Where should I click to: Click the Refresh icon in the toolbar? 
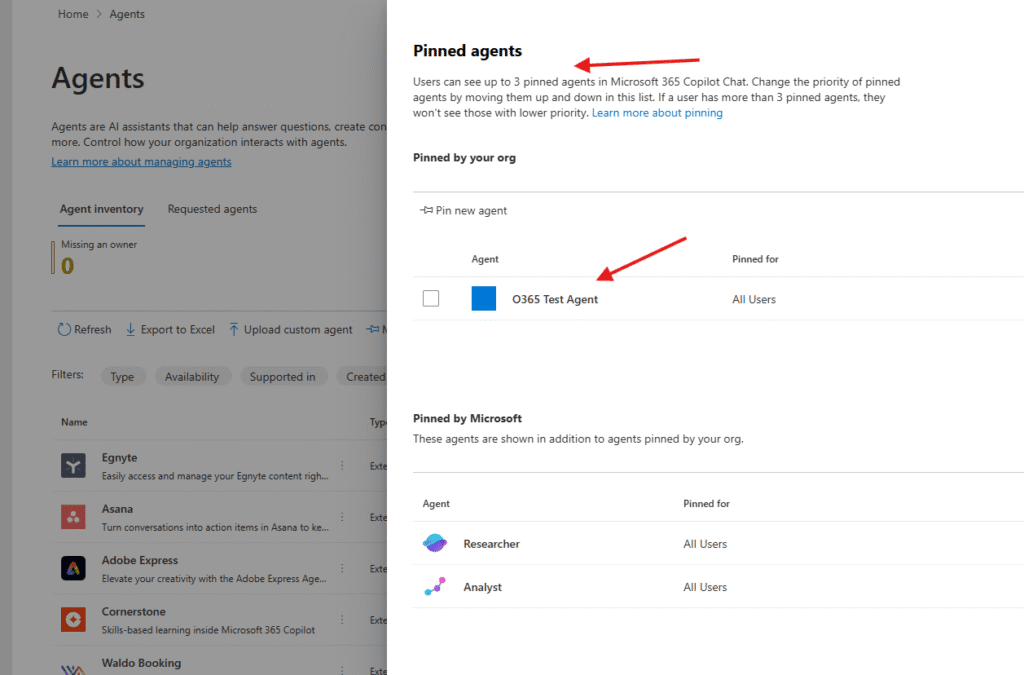coord(65,329)
